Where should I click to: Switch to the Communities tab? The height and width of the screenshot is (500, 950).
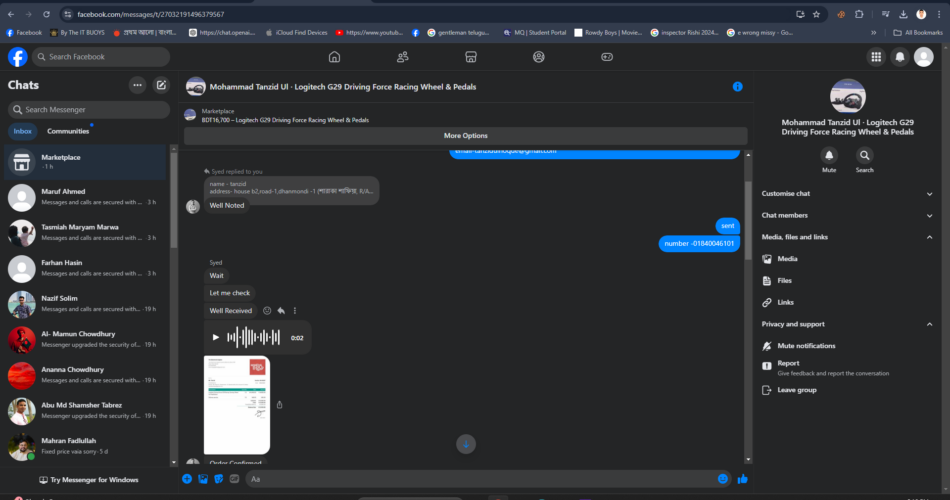68,131
